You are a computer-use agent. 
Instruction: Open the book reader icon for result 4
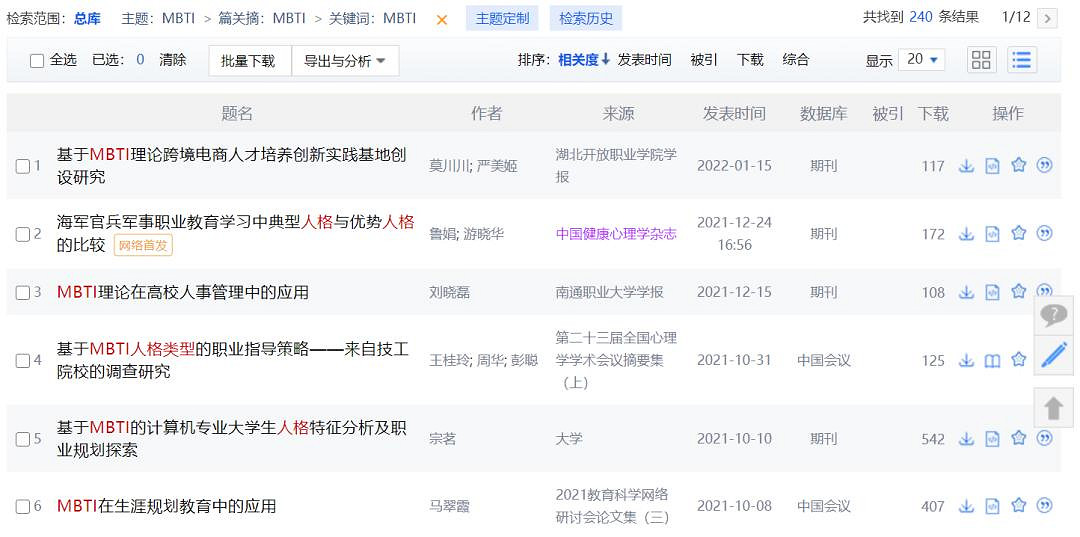tap(992, 360)
